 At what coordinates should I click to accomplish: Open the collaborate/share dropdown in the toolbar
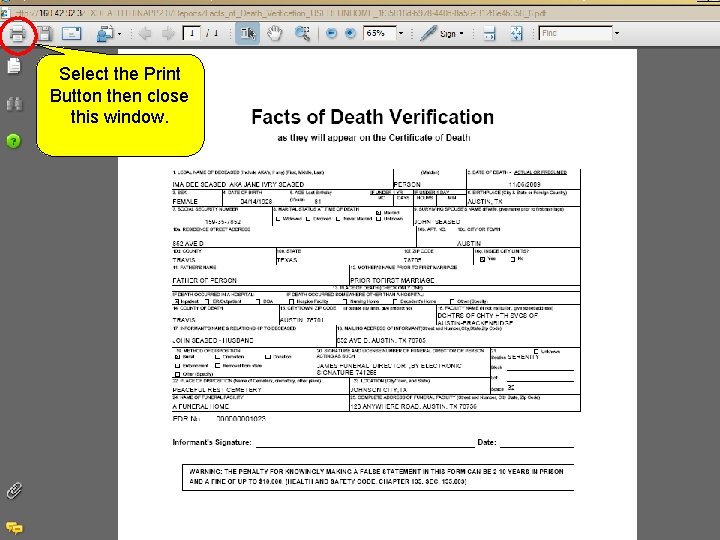(108, 34)
